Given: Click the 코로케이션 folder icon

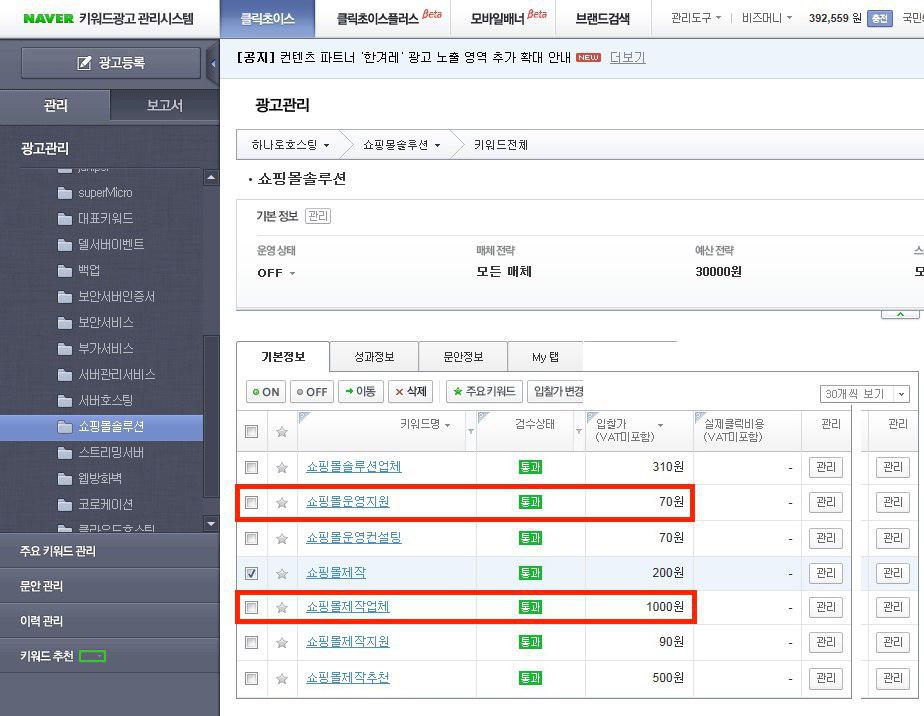Looking at the screenshot, I should pyautogui.click(x=65, y=505).
